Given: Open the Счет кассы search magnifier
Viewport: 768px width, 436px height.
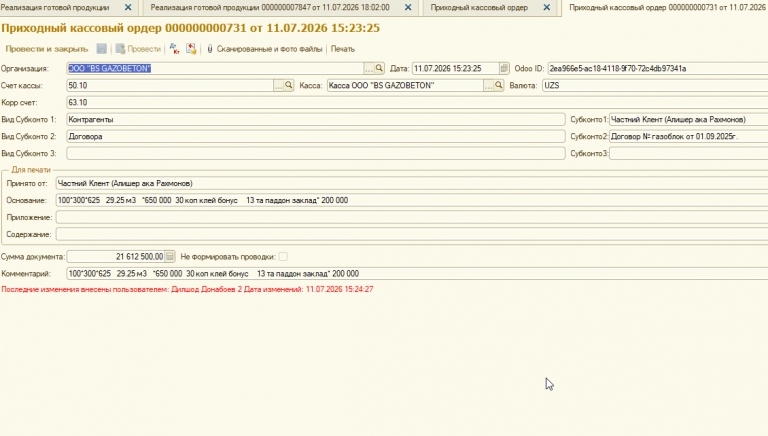Looking at the screenshot, I should pos(288,85).
